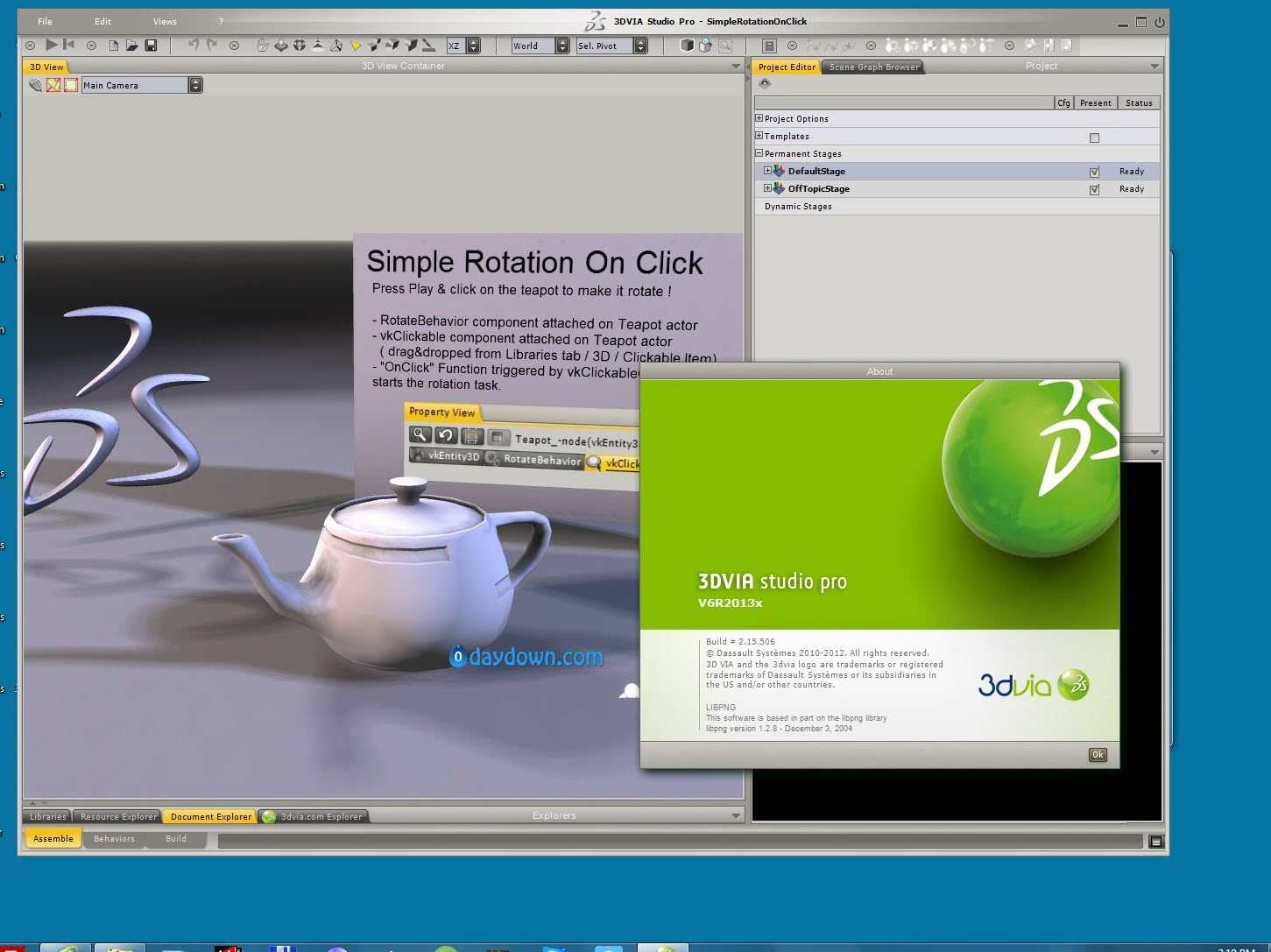Image resolution: width=1271 pixels, height=952 pixels.
Task: Click the Present column header
Action: click(x=1095, y=102)
